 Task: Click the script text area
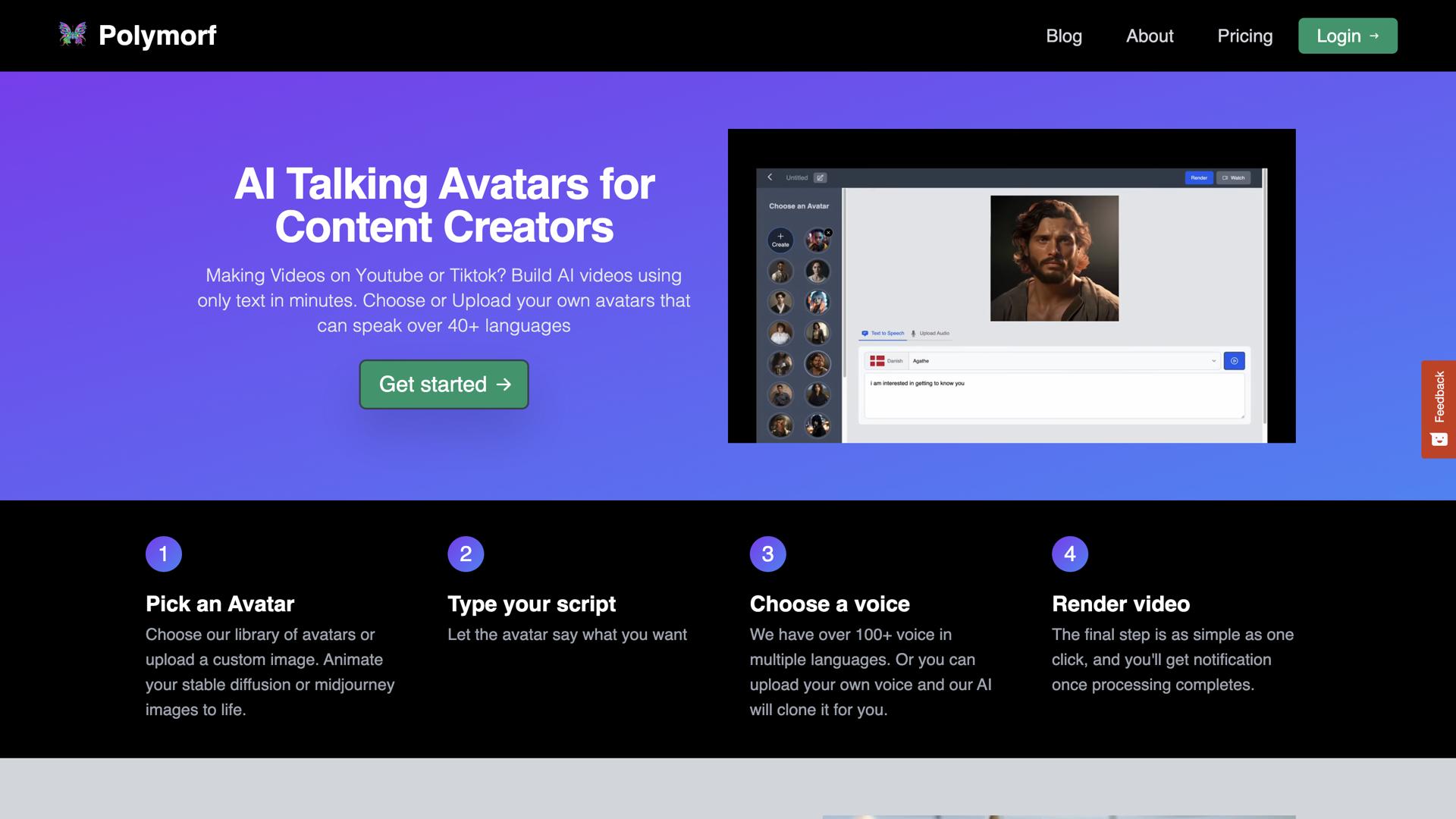[1053, 398]
